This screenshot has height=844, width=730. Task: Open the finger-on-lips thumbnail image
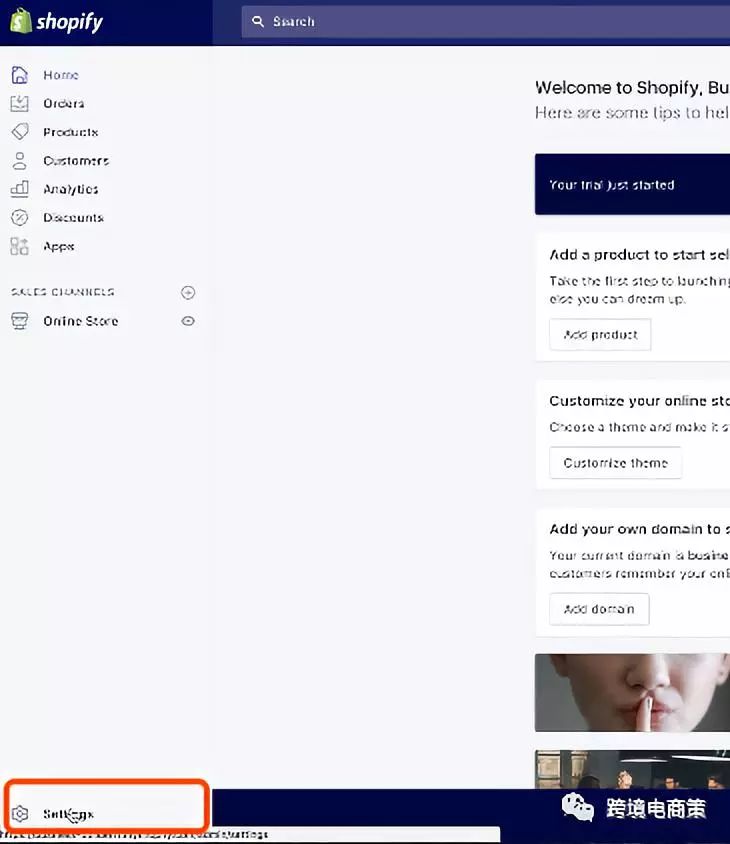tap(632, 692)
